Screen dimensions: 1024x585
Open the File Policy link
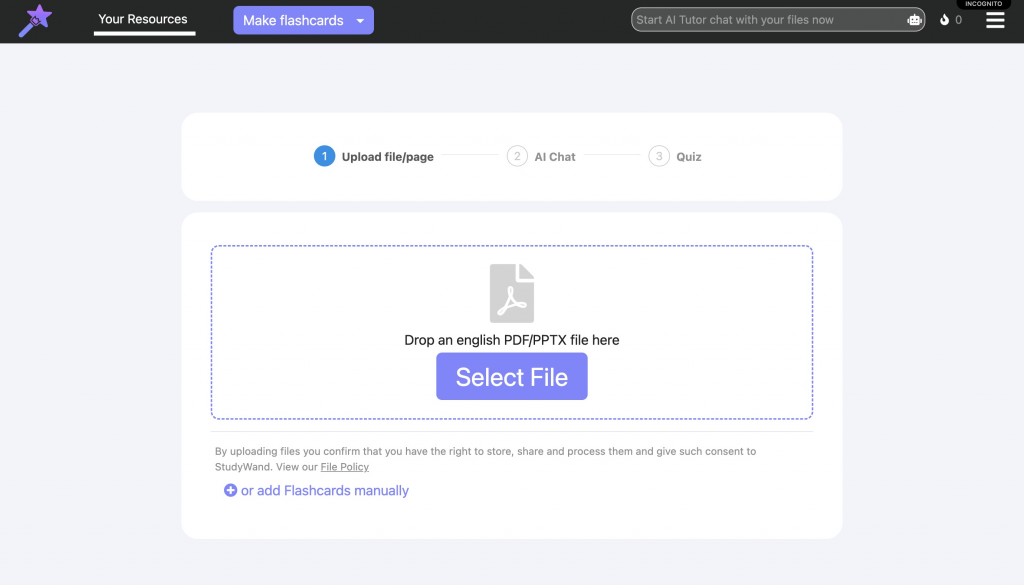click(345, 467)
